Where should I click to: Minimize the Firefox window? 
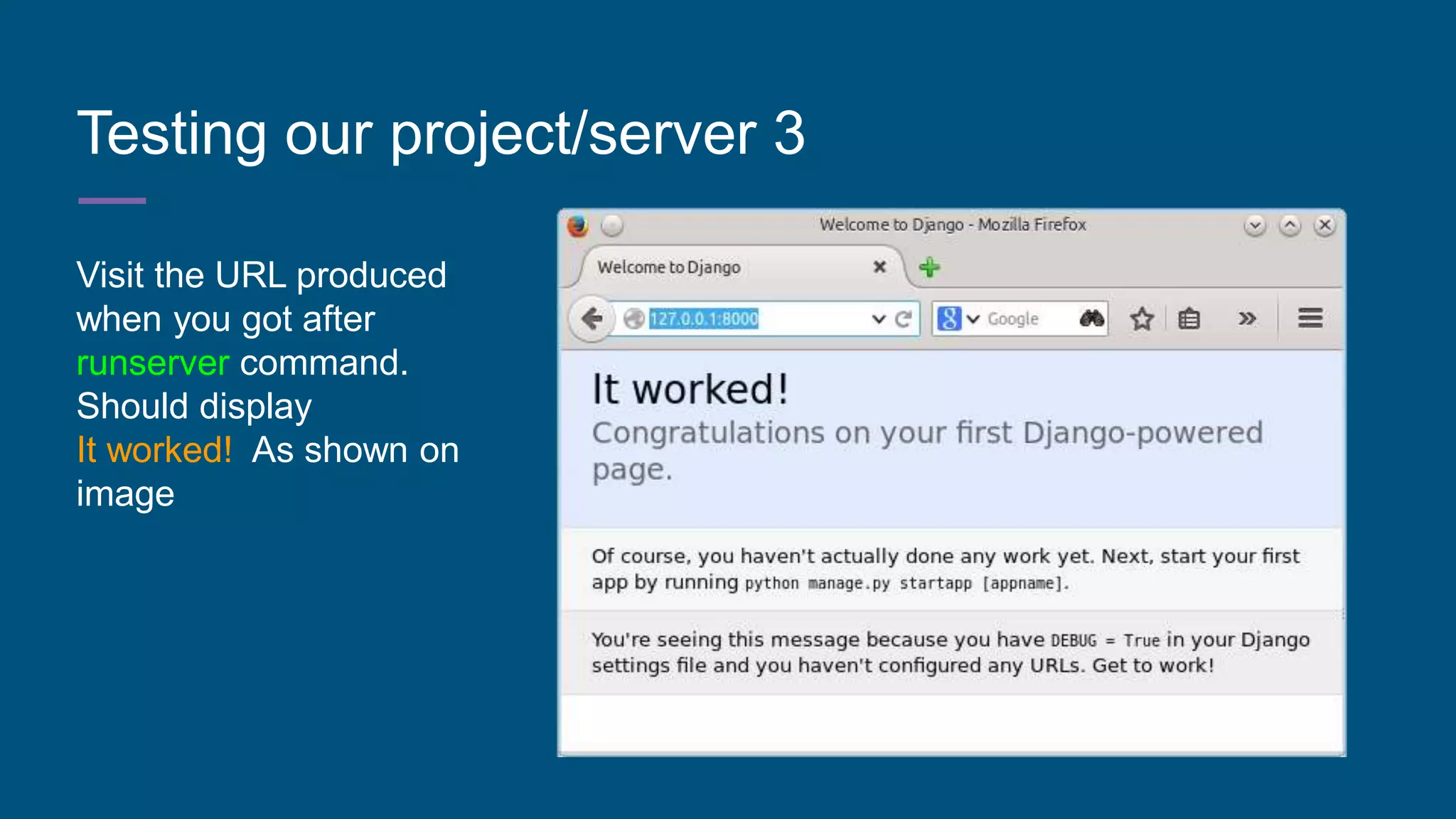click(x=1255, y=225)
